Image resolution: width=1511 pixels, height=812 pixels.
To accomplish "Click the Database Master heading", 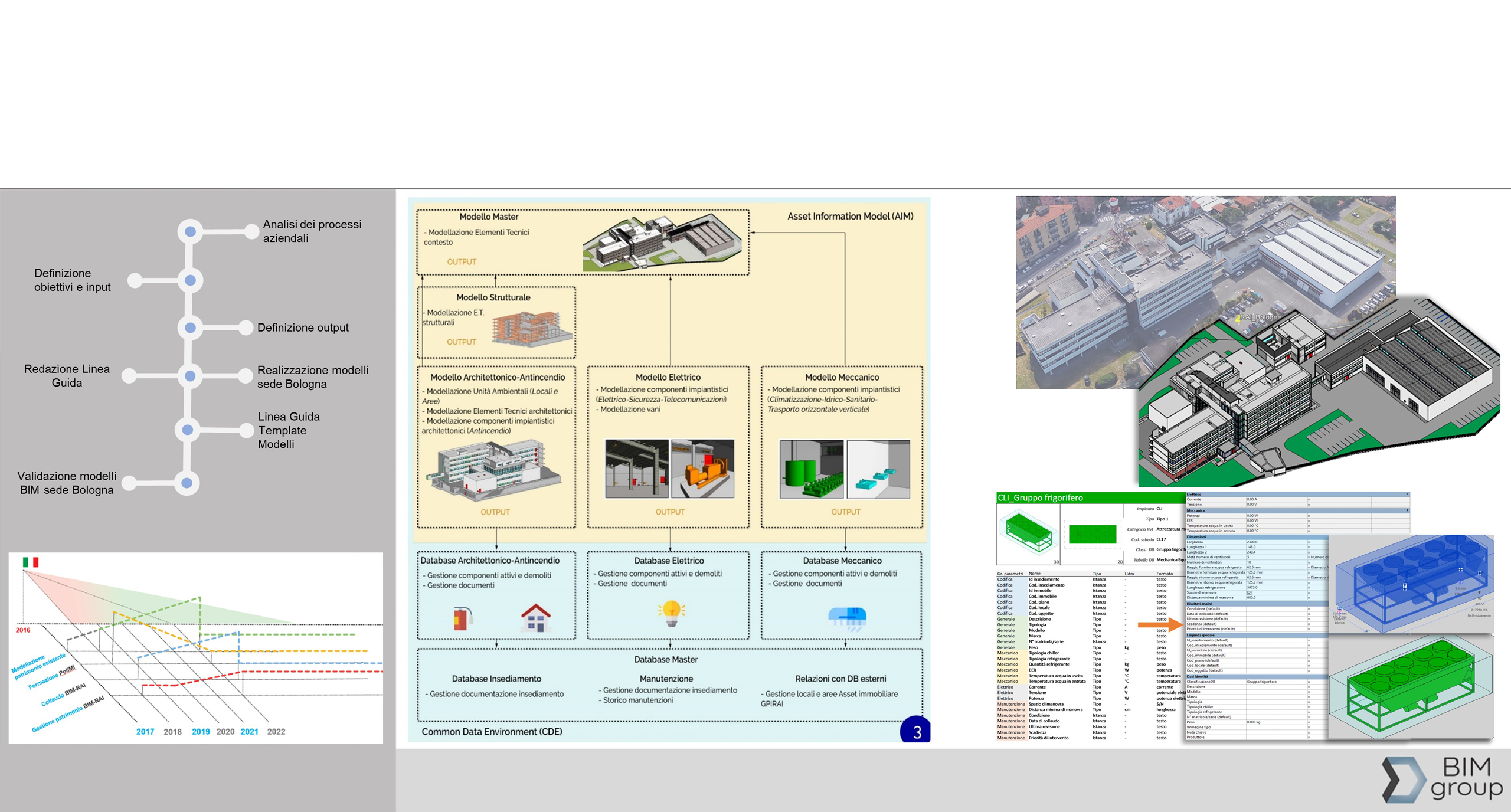I will click(666, 659).
